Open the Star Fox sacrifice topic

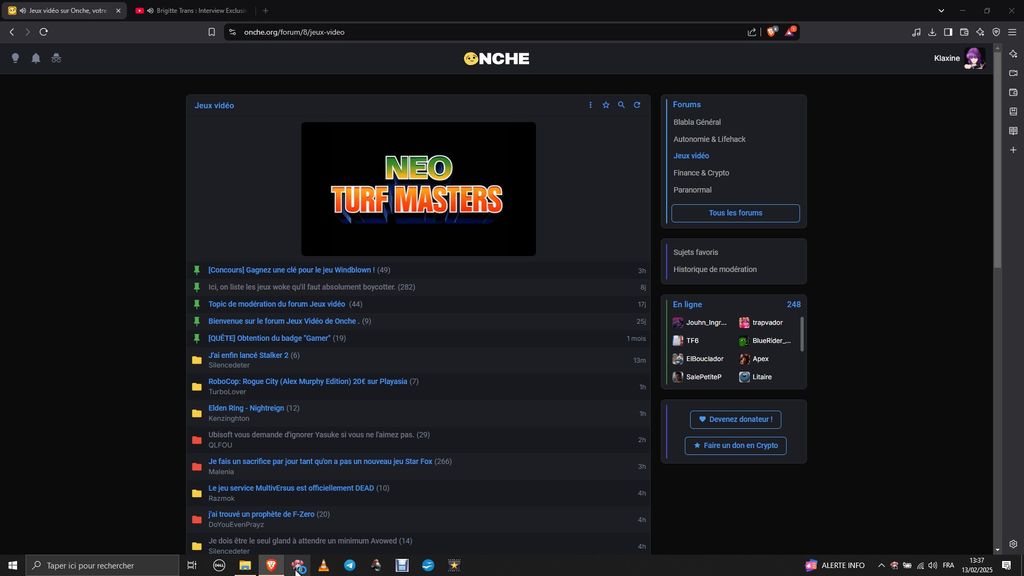tap(320, 461)
